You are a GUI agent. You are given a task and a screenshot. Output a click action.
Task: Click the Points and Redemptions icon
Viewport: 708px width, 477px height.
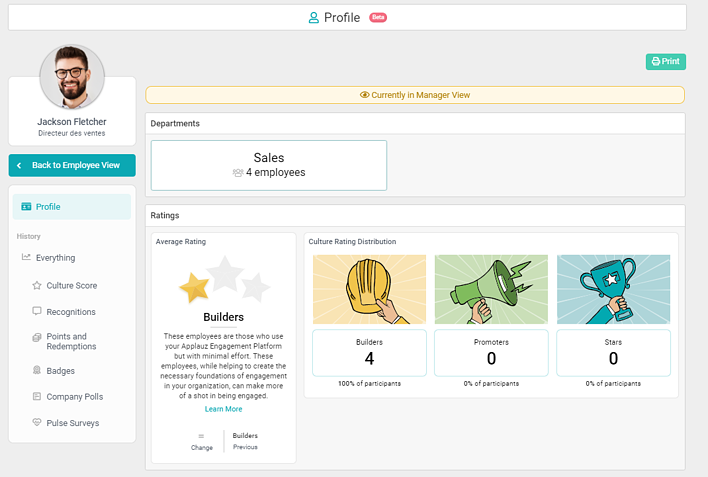37,337
